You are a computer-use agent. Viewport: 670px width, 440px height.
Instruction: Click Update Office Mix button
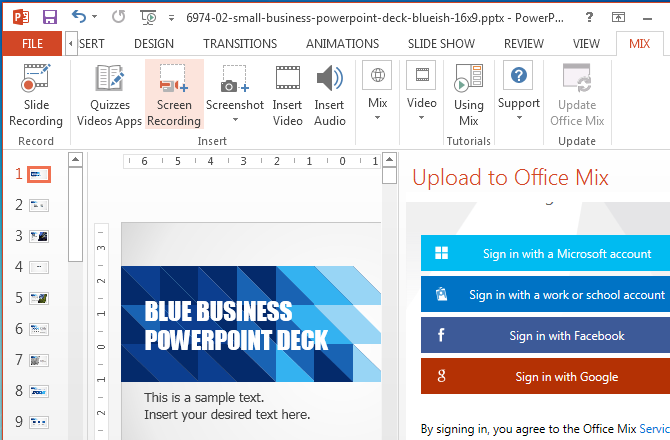pos(577,95)
